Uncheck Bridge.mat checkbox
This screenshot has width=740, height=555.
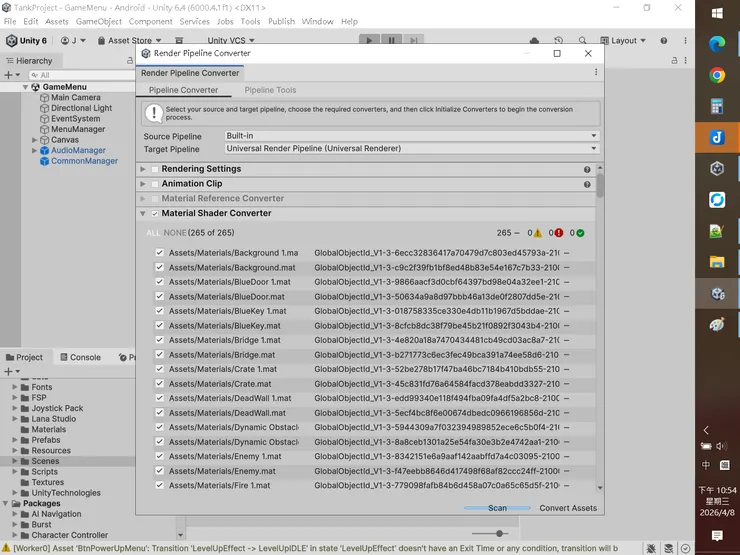[160, 354]
